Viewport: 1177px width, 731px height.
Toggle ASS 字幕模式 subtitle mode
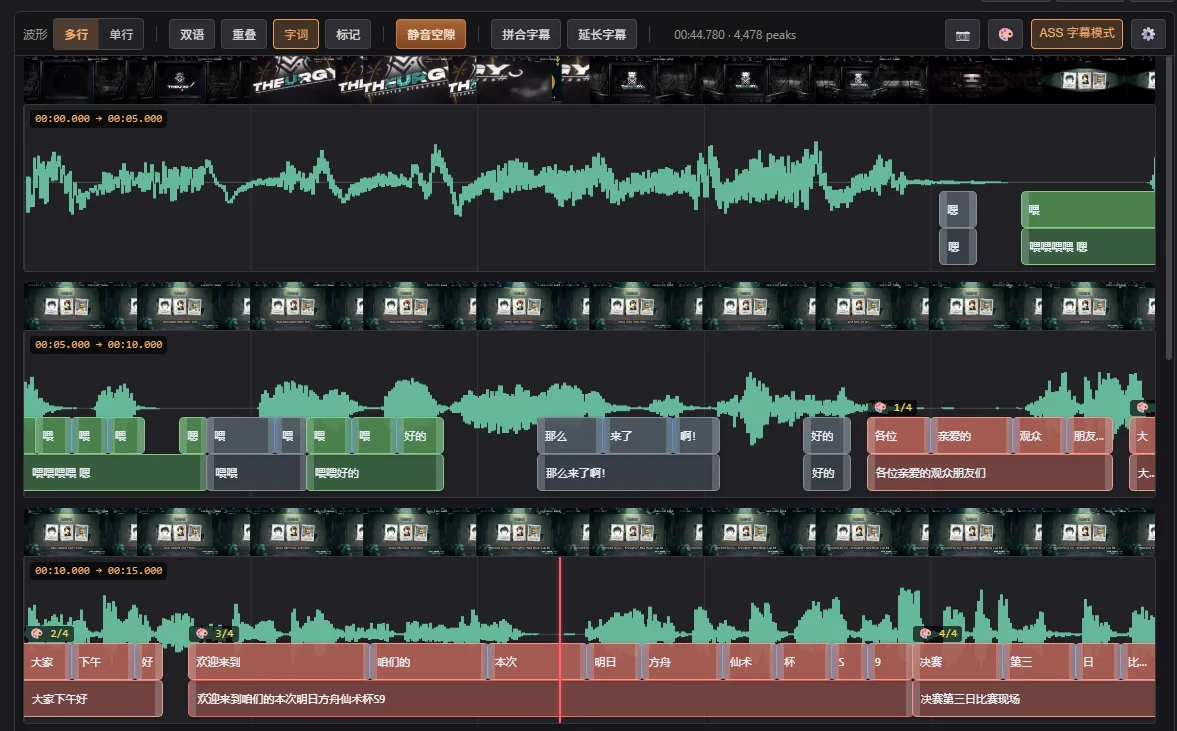pyautogui.click(x=1076, y=34)
